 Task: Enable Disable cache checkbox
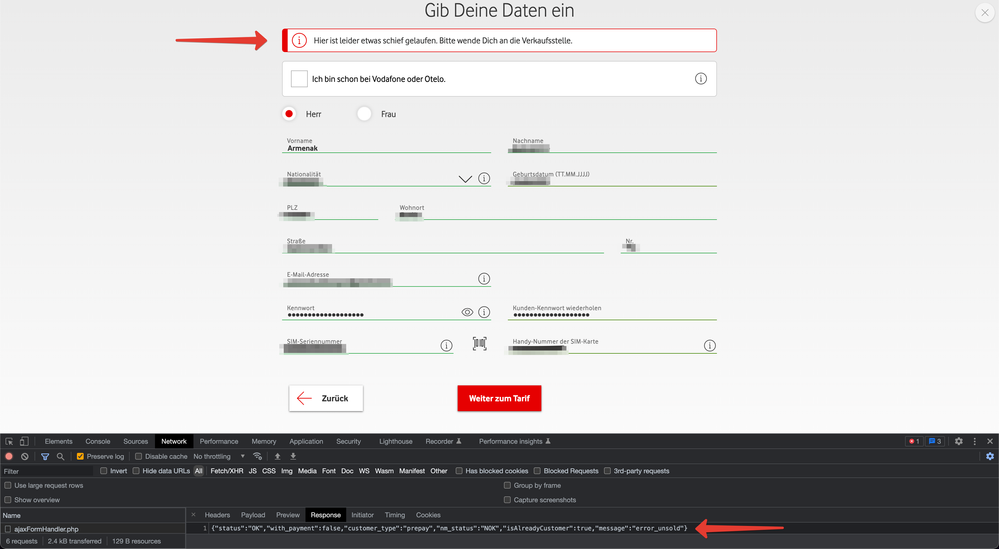pyautogui.click(x=138, y=456)
